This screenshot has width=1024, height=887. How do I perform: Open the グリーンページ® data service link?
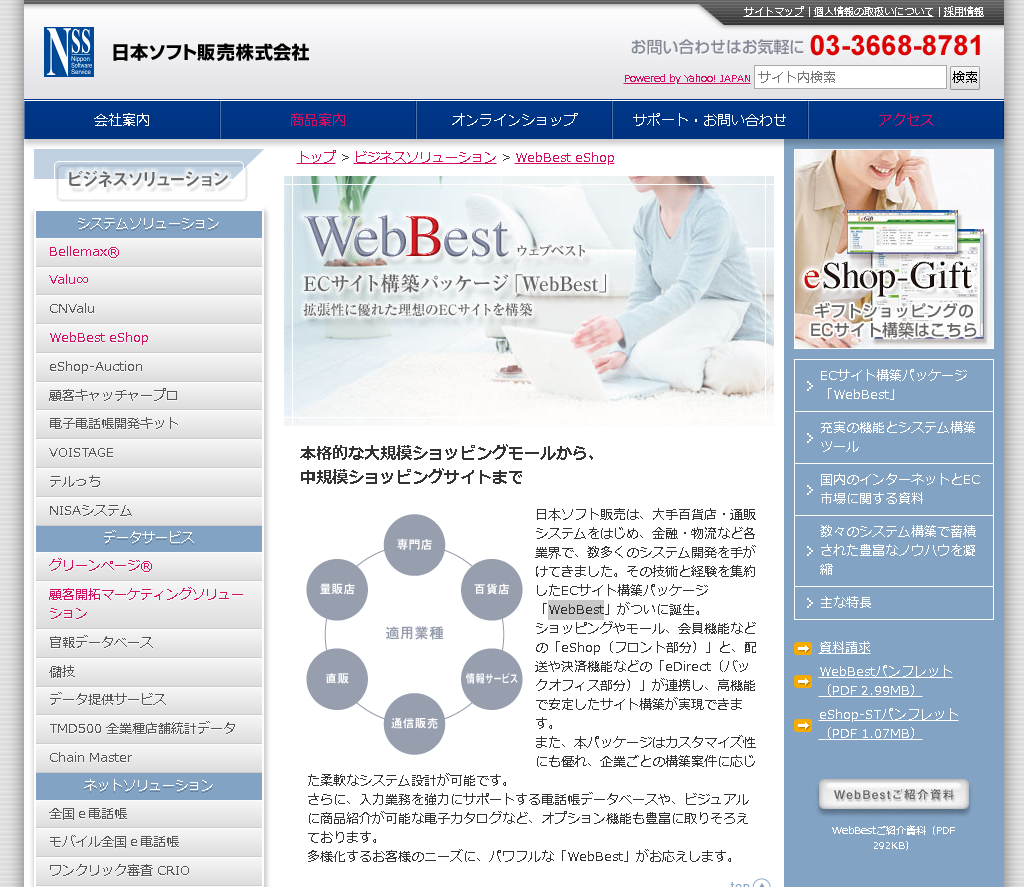[100, 565]
